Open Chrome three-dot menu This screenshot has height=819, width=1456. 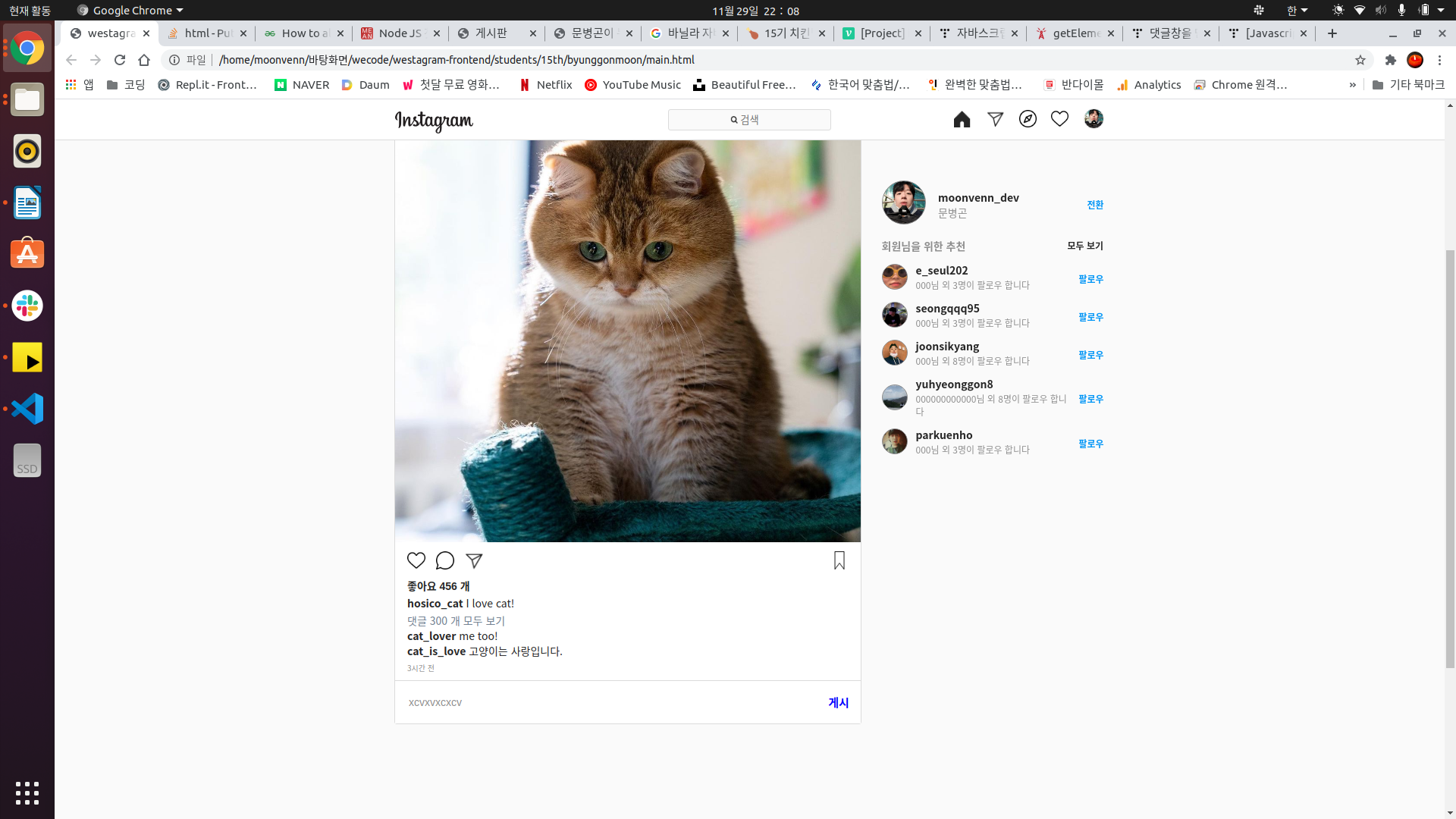pos(1439,60)
